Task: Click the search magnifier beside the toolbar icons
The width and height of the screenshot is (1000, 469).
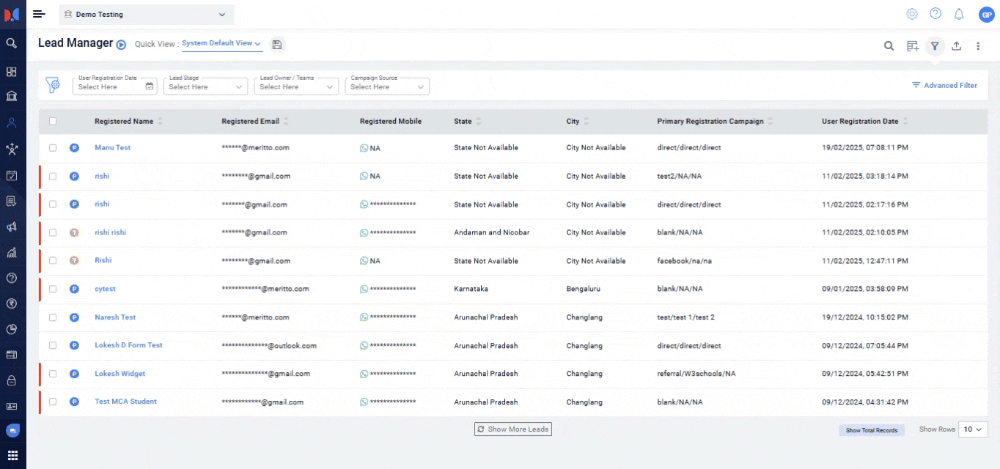Action: coord(888,46)
